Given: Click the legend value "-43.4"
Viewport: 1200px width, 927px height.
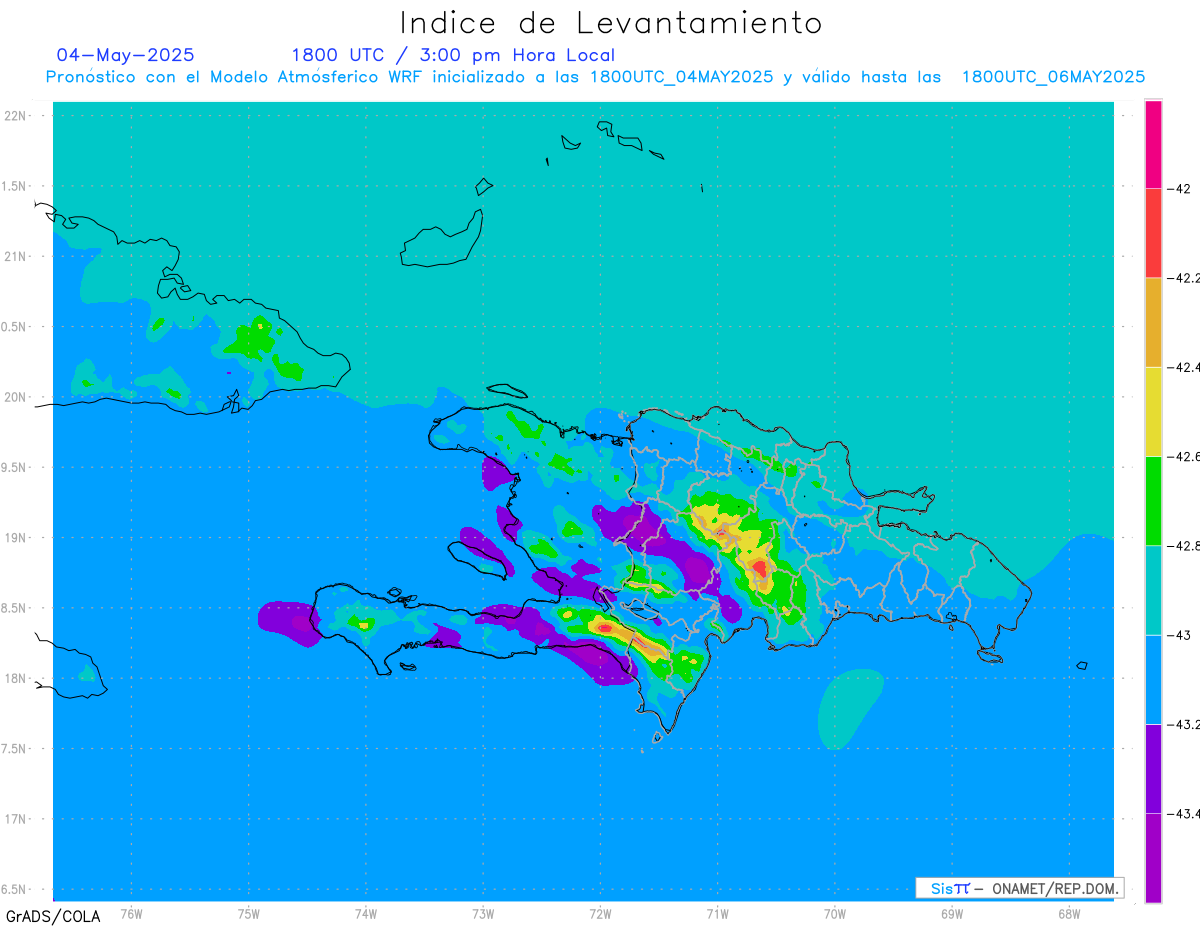Looking at the screenshot, I should click(1184, 813).
